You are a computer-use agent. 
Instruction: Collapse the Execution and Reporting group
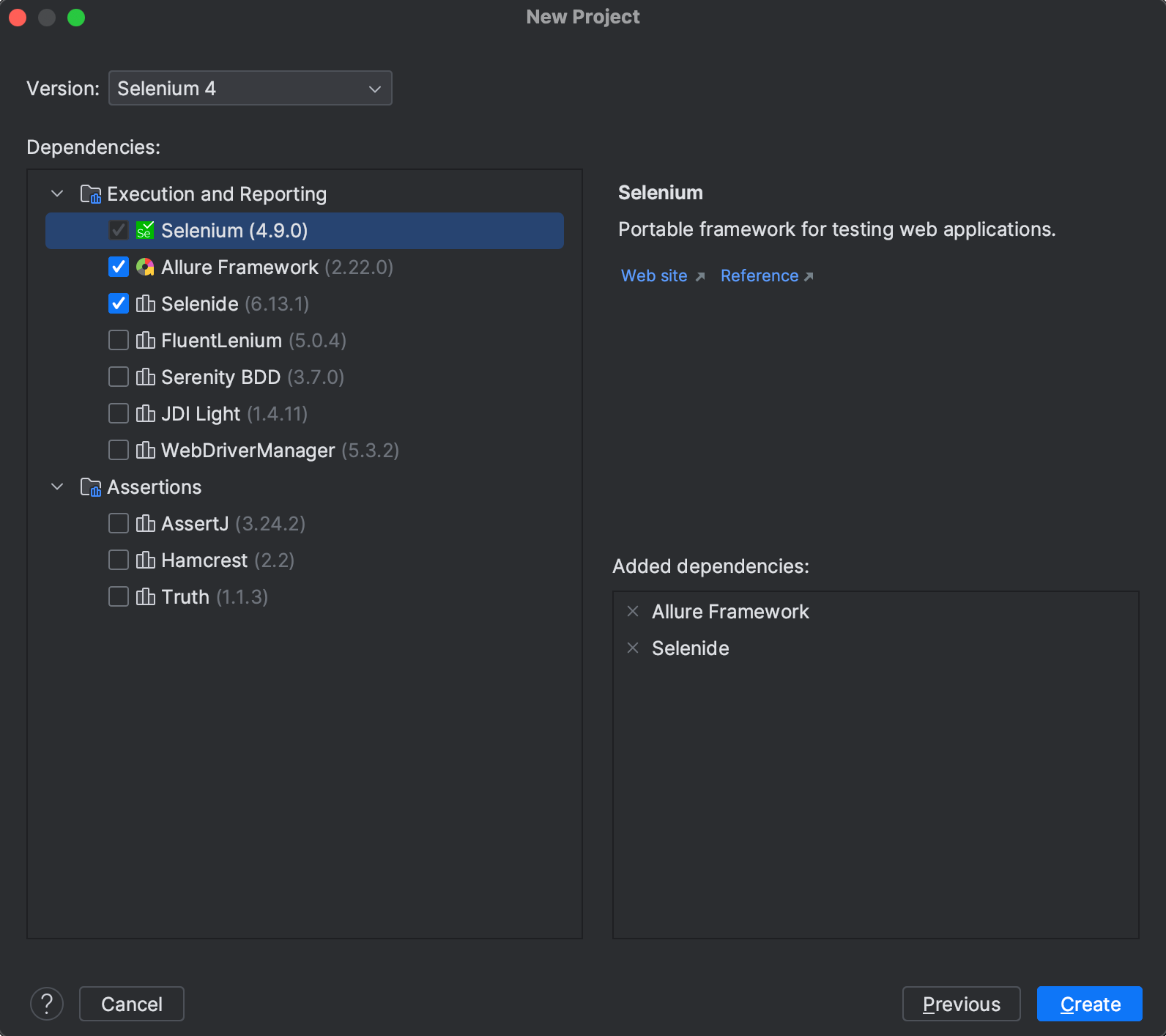tap(57, 194)
